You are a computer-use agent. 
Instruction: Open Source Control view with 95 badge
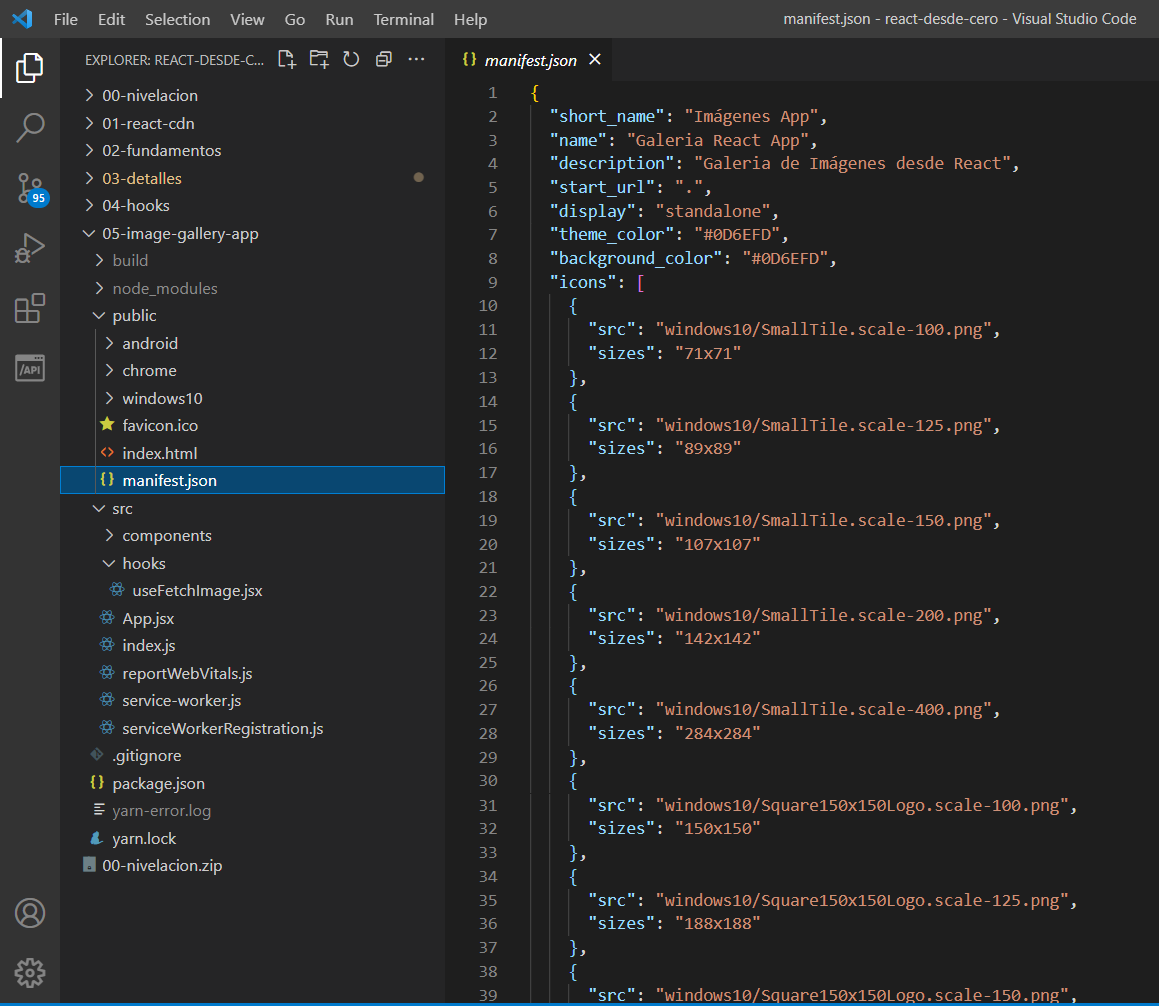[x=30, y=187]
